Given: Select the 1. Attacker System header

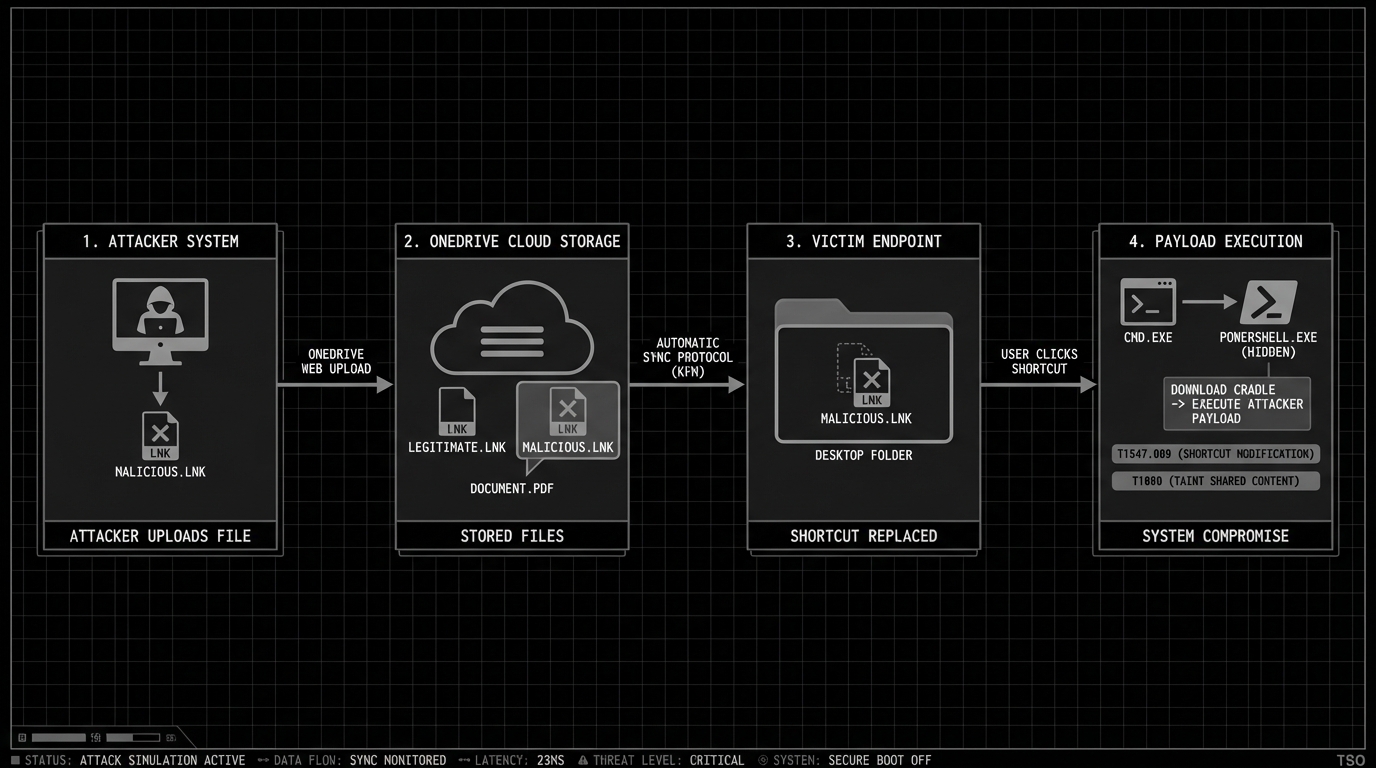Looking at the screenshot, I should point(160,241).
